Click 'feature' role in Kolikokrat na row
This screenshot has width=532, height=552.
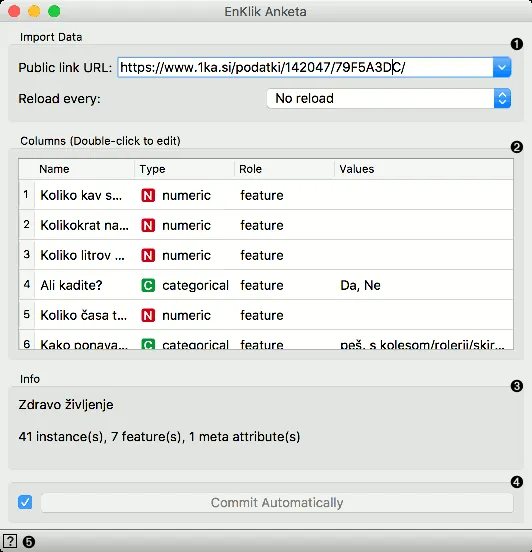(x=262, y=225)
